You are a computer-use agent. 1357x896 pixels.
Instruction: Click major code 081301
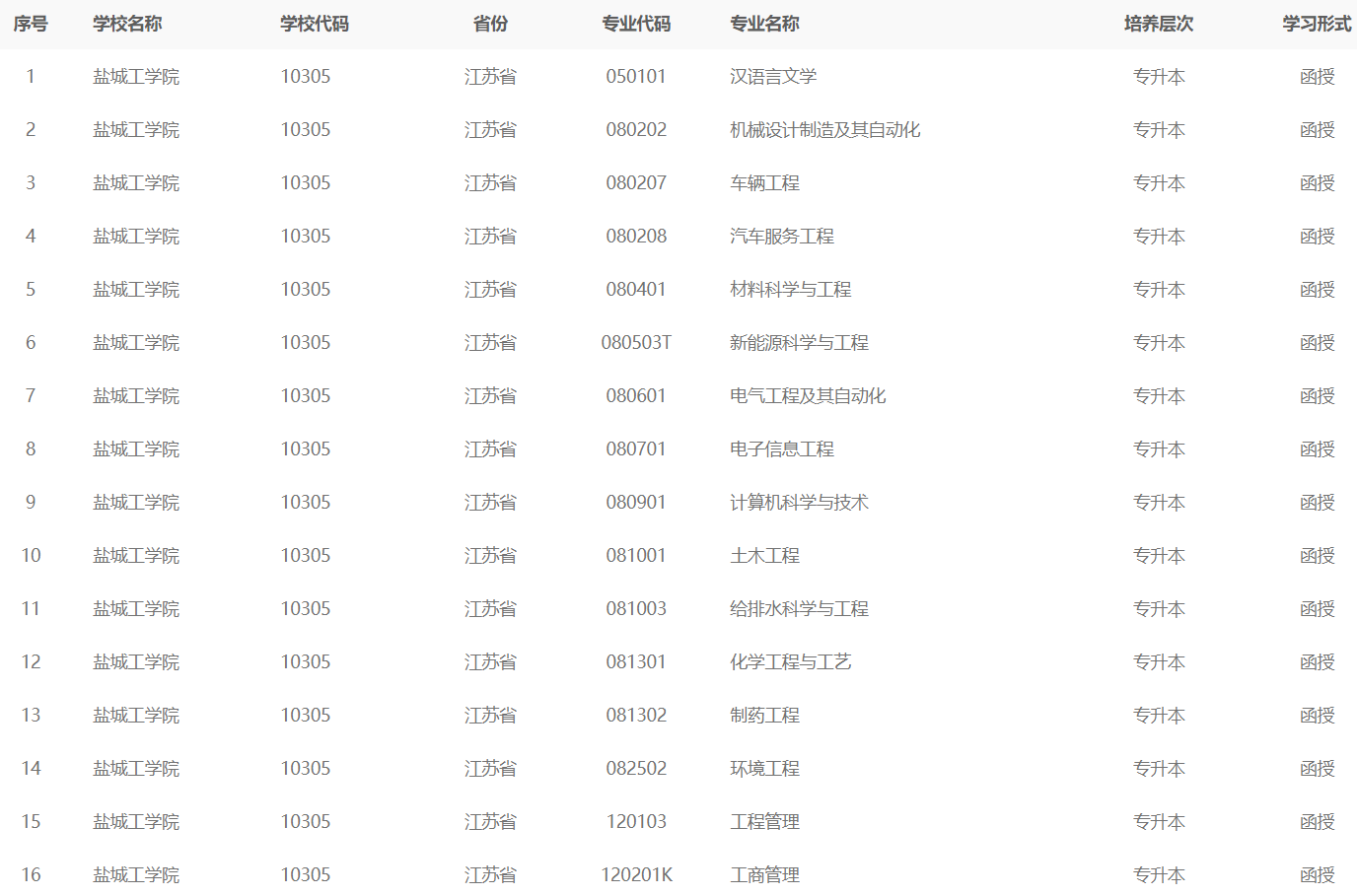coord(636,662)
